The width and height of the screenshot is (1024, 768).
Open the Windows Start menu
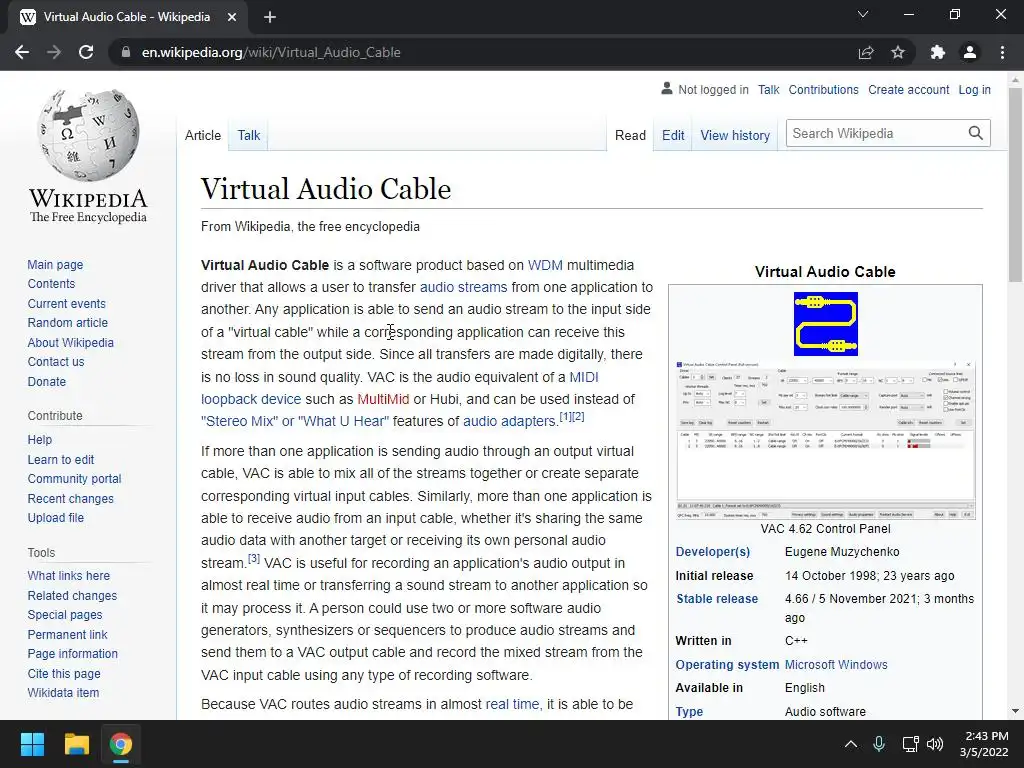tap(32, 744)
